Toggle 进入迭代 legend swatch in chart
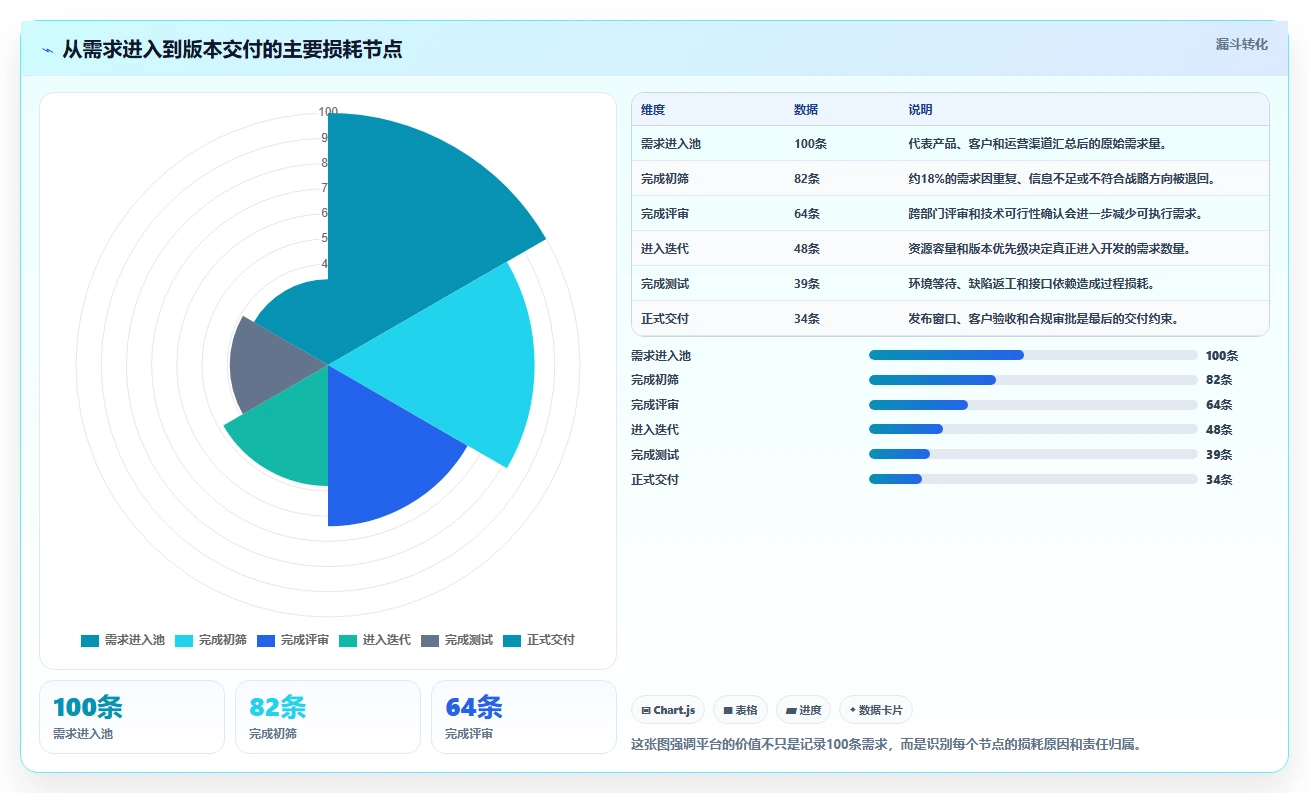Screen dimensions: 1309x793 348,640
